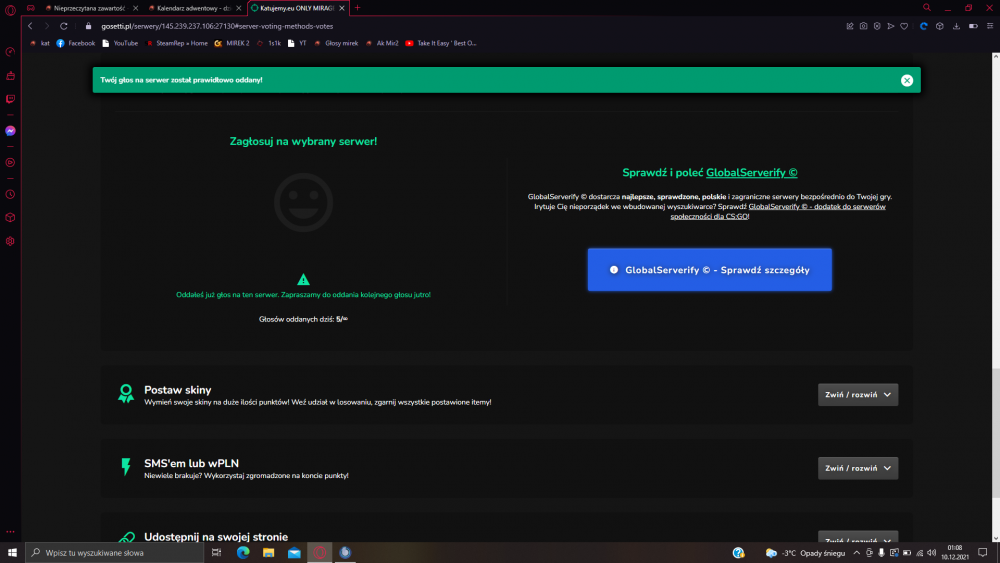Open the Ak Mir2 bookmark
1000x563 pixels.
coord(382,43)
